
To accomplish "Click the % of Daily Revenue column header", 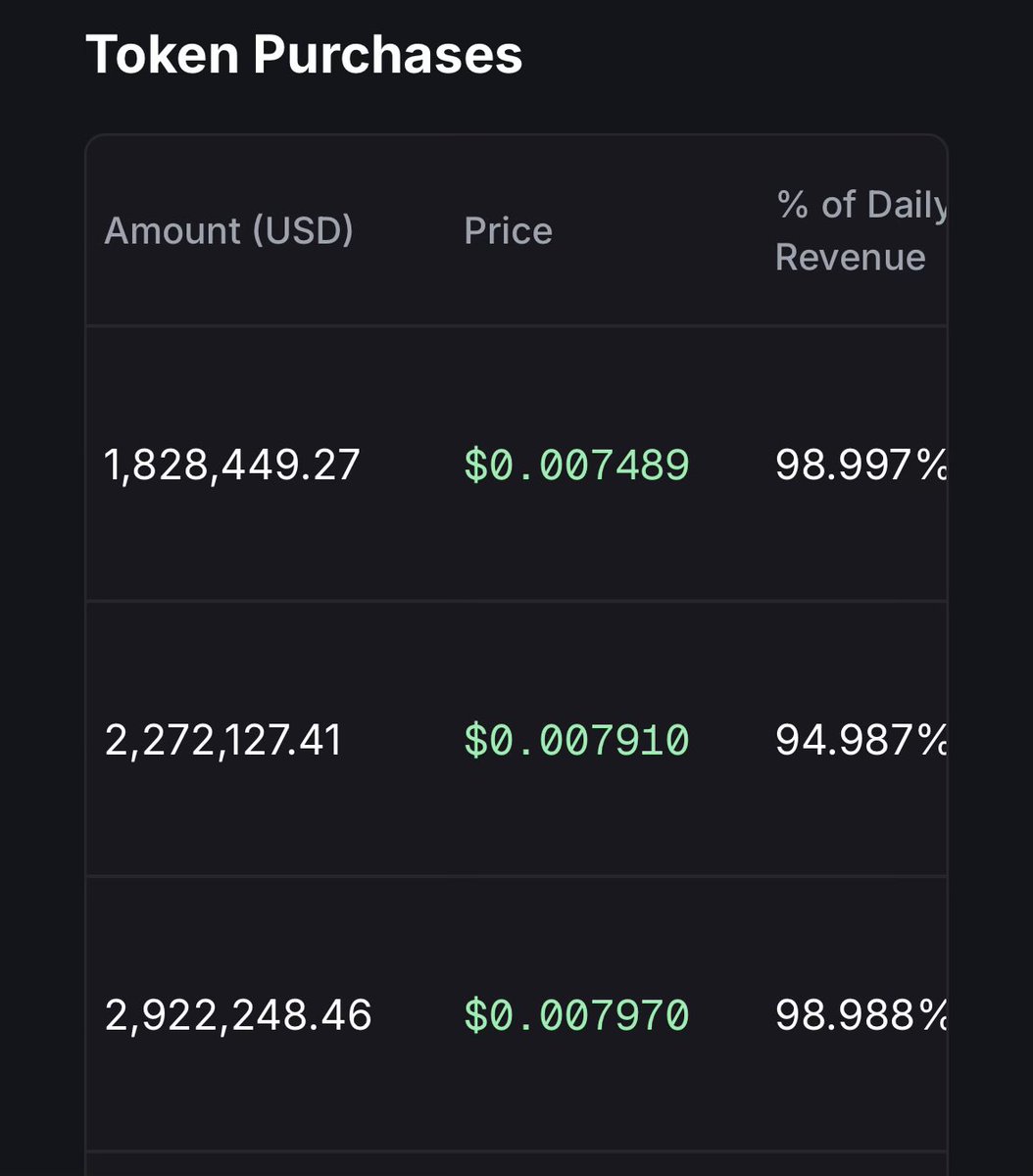I will point(861,230).
